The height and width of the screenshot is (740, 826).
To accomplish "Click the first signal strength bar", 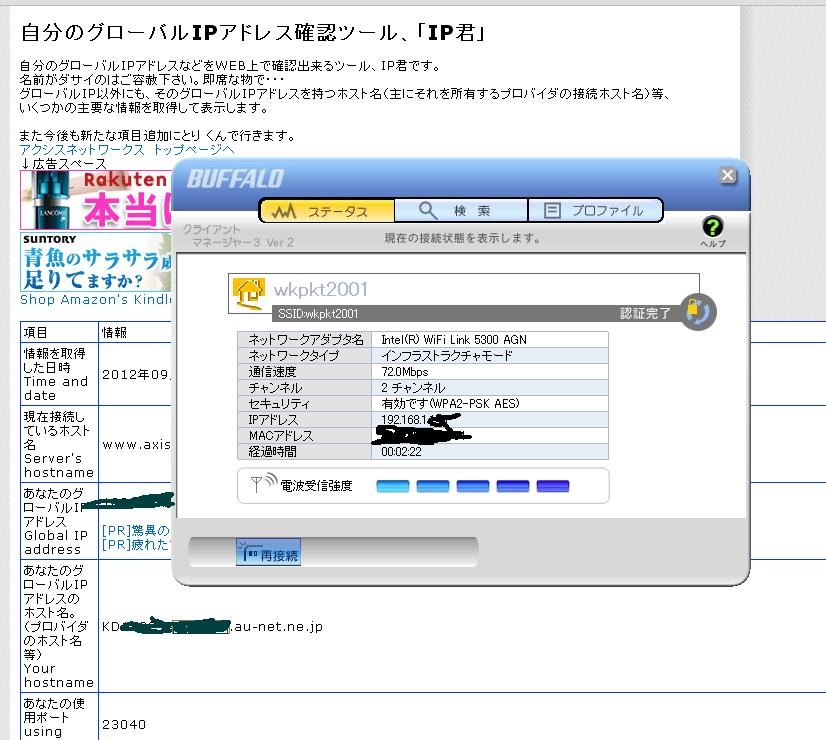I will point(393,486).
